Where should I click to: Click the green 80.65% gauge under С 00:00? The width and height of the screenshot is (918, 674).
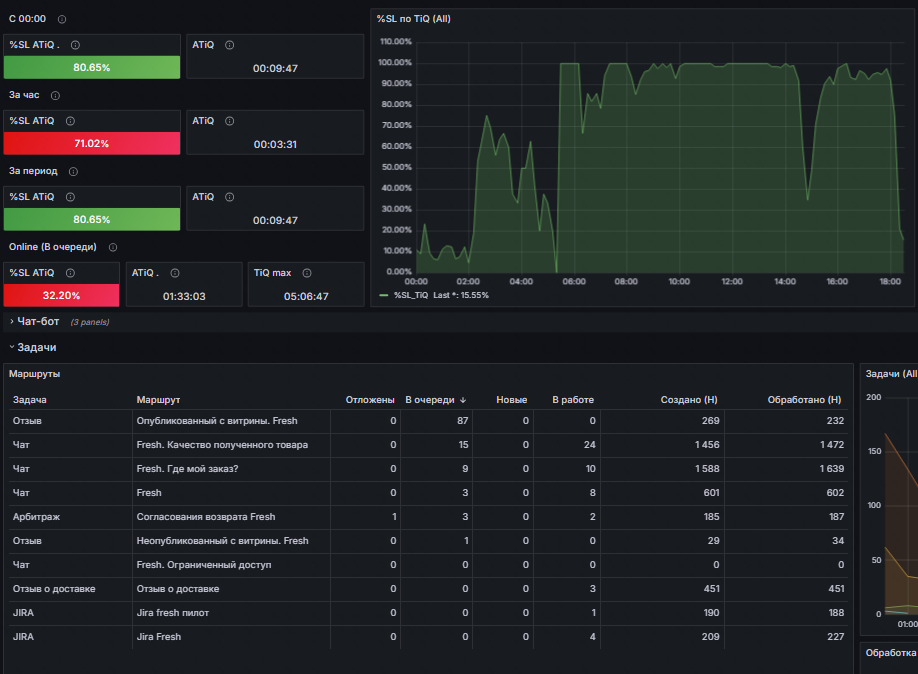point(92,67)
